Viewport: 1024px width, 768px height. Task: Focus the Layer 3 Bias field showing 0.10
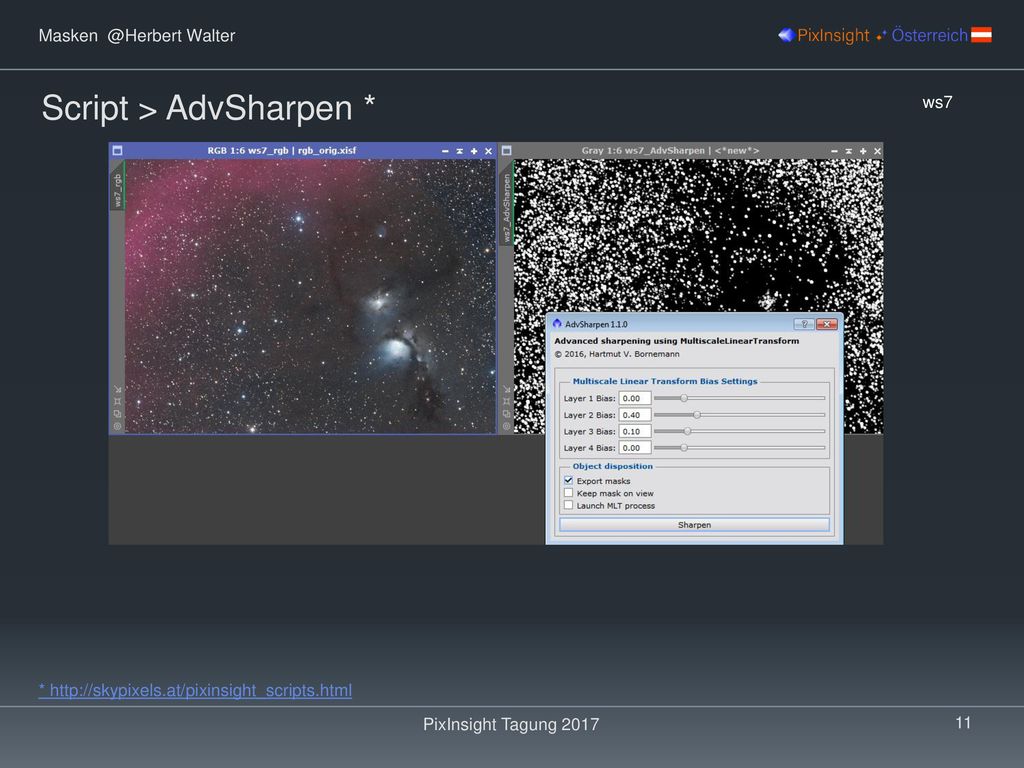click(x=635, y=431)
